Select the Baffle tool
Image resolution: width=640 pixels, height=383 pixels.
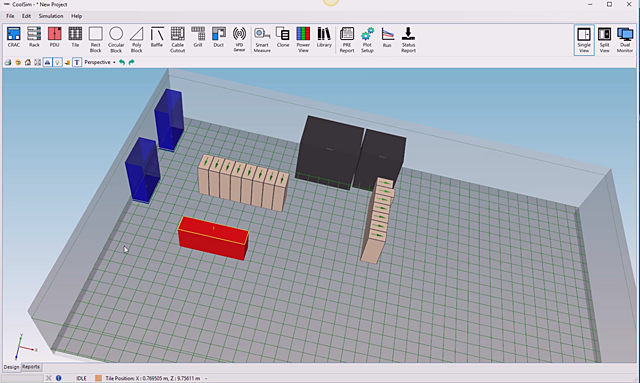pos(157,37)
